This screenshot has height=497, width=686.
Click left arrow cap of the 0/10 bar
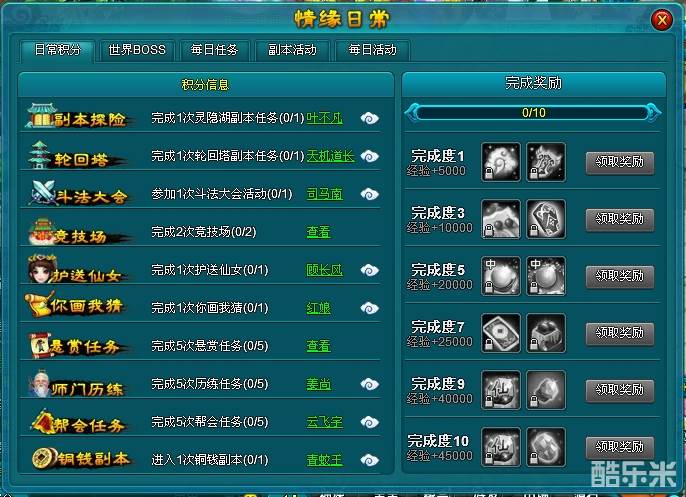[412, 113]
